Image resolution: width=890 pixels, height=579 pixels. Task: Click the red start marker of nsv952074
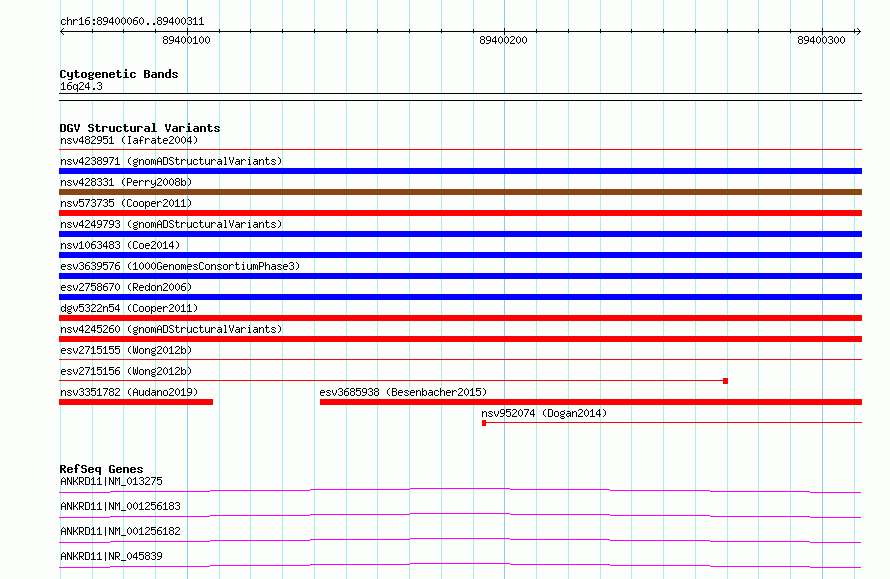[x=484, y=423]
